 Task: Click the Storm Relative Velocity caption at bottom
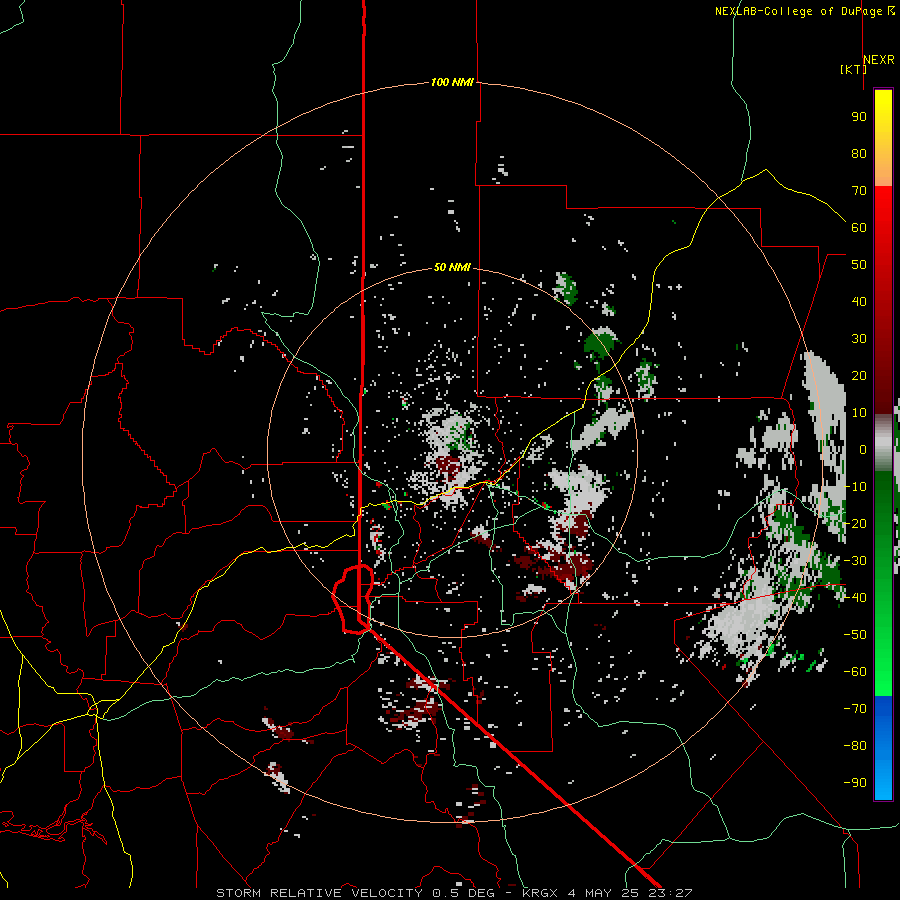pyautogui.click(x=455, y=893)
